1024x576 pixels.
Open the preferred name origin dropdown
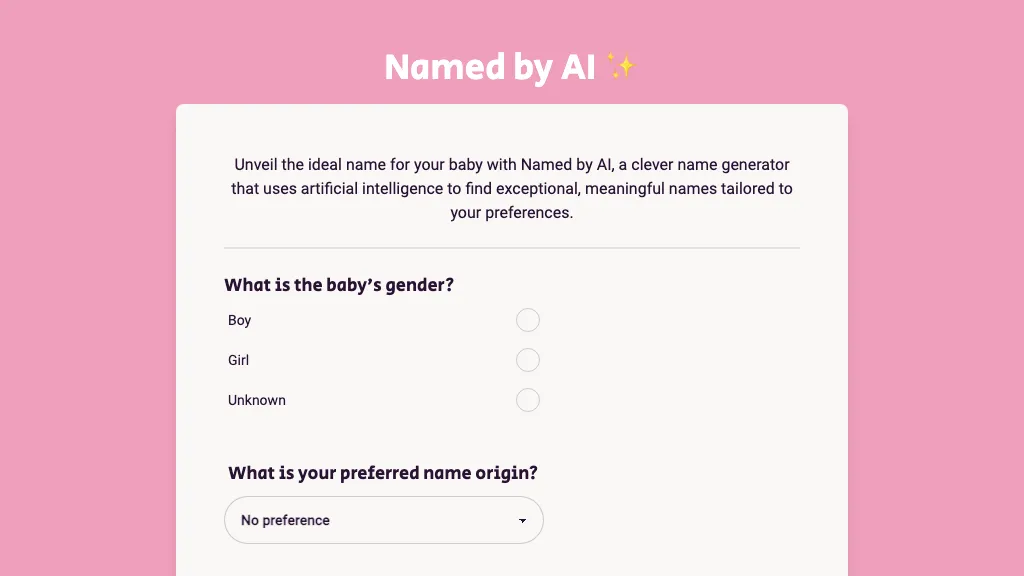click(384, 520)
